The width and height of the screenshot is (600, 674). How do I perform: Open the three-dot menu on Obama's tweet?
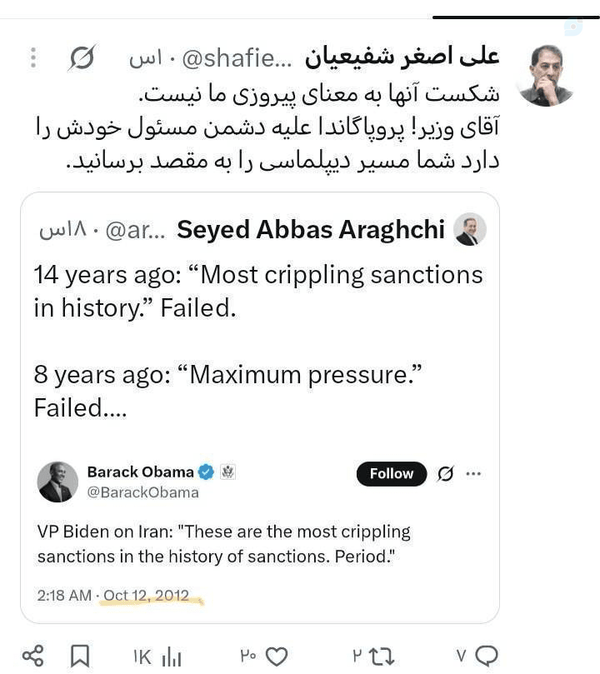tap(473, 474)
